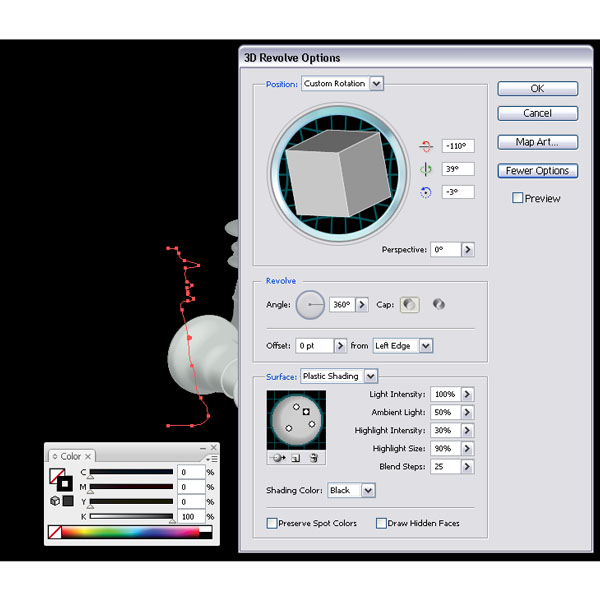Open the Surface Plastic Shading dropdown
This screenshot has height=600, width=600.
370,376
